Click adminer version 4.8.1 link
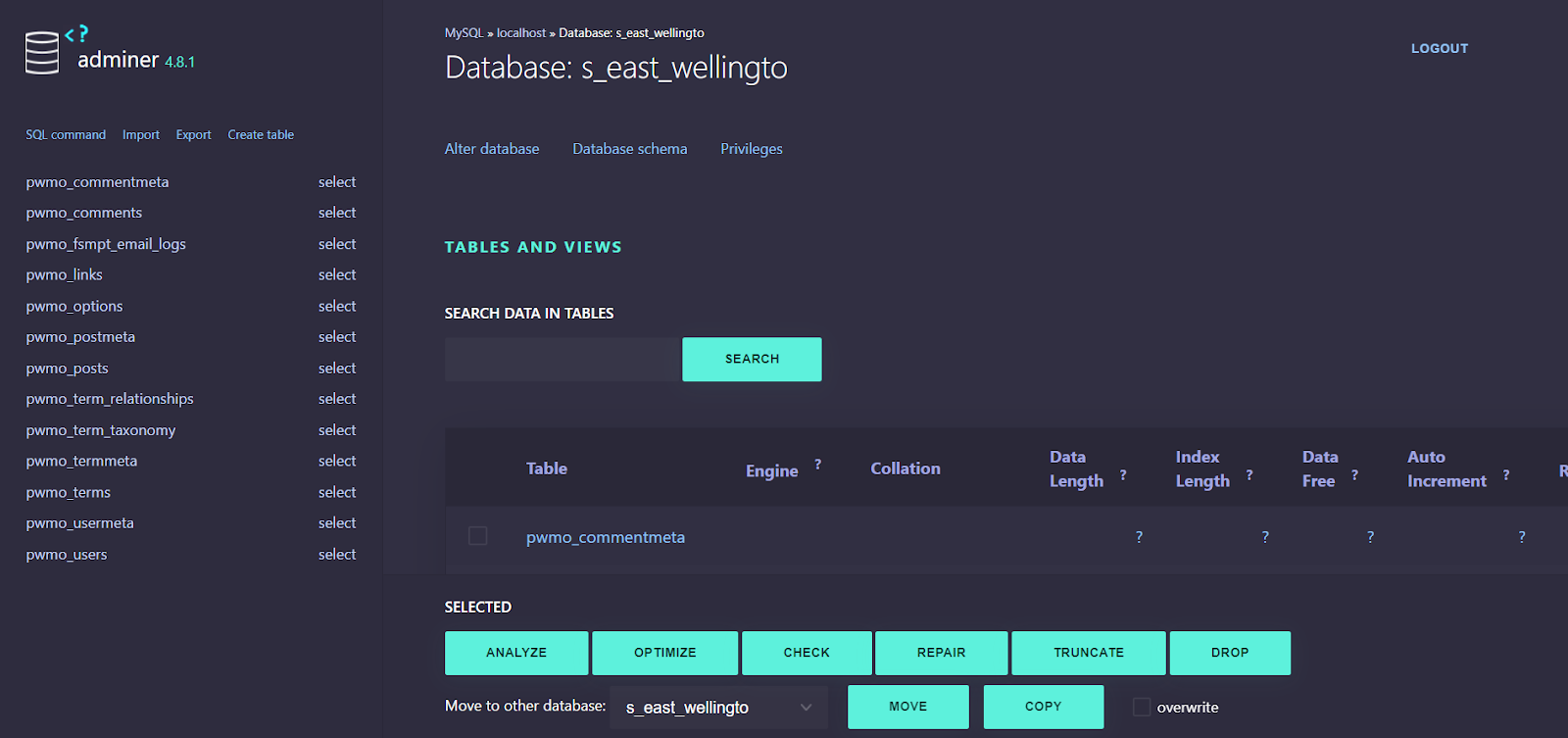The height and width of the screenshot is (738, 1568). tap(179, 62)
